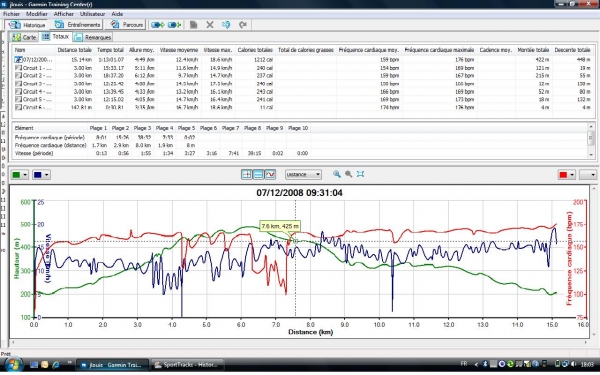Screen dimensions: 600x375
Task: Click the Plage 1 column header
Action: pyautogui.click(x=98, y=128)
